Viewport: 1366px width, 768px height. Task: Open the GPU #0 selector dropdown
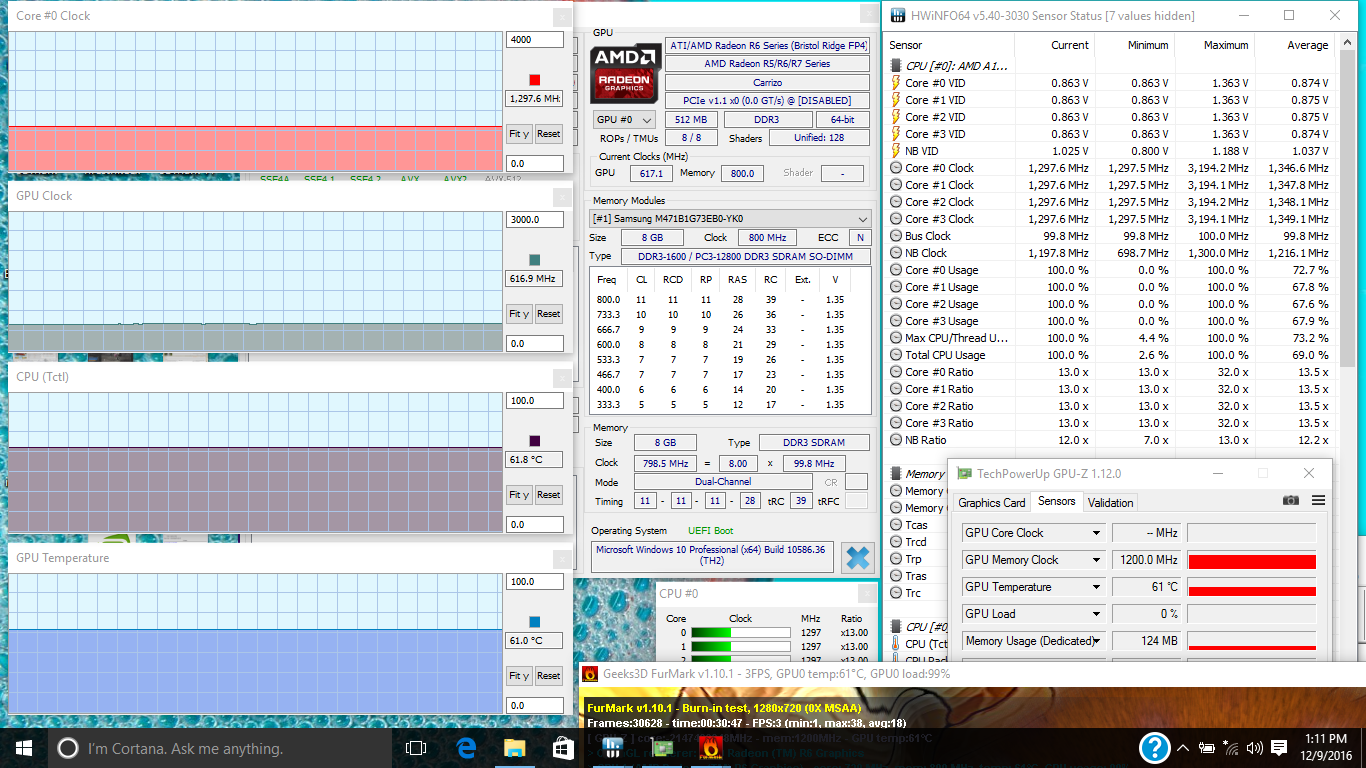[625, 120]
